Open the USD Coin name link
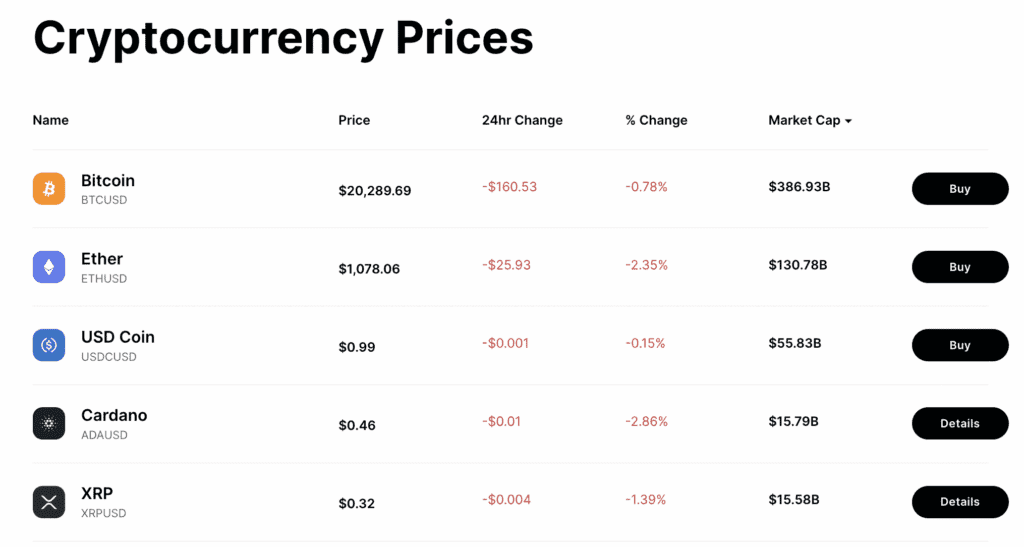 pos(118,337)
